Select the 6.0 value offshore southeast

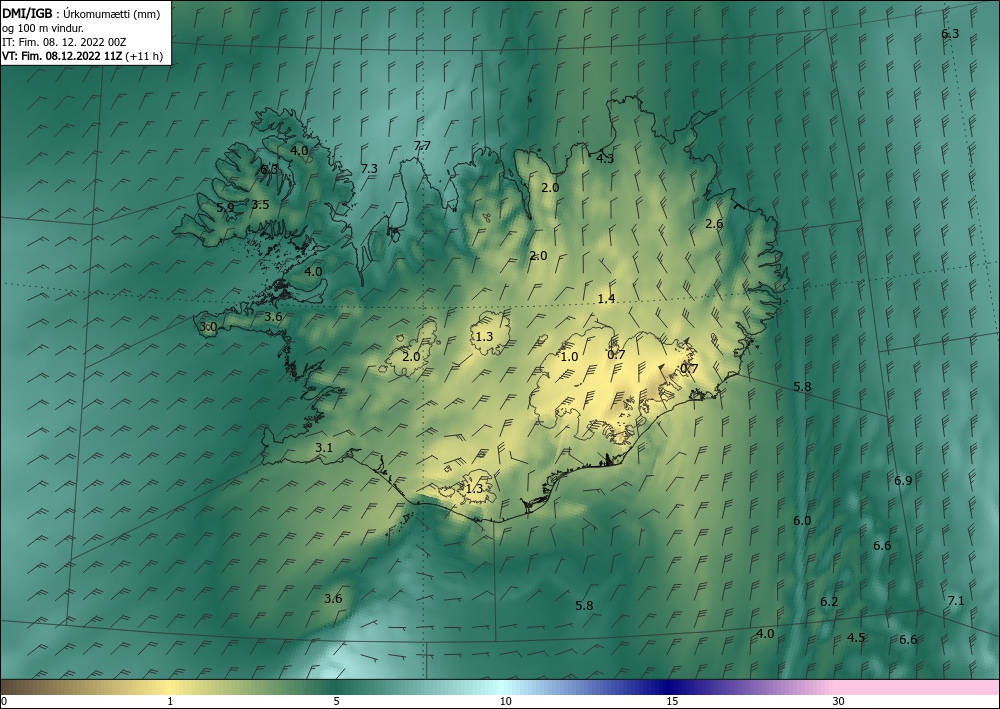pyautogui.click(x=802, y=520)
